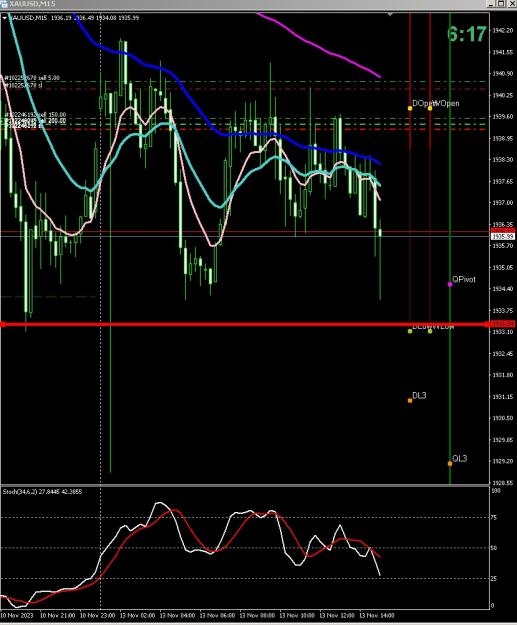Select the green DLow marker dot
517x625 pixels.
[410, 331]
